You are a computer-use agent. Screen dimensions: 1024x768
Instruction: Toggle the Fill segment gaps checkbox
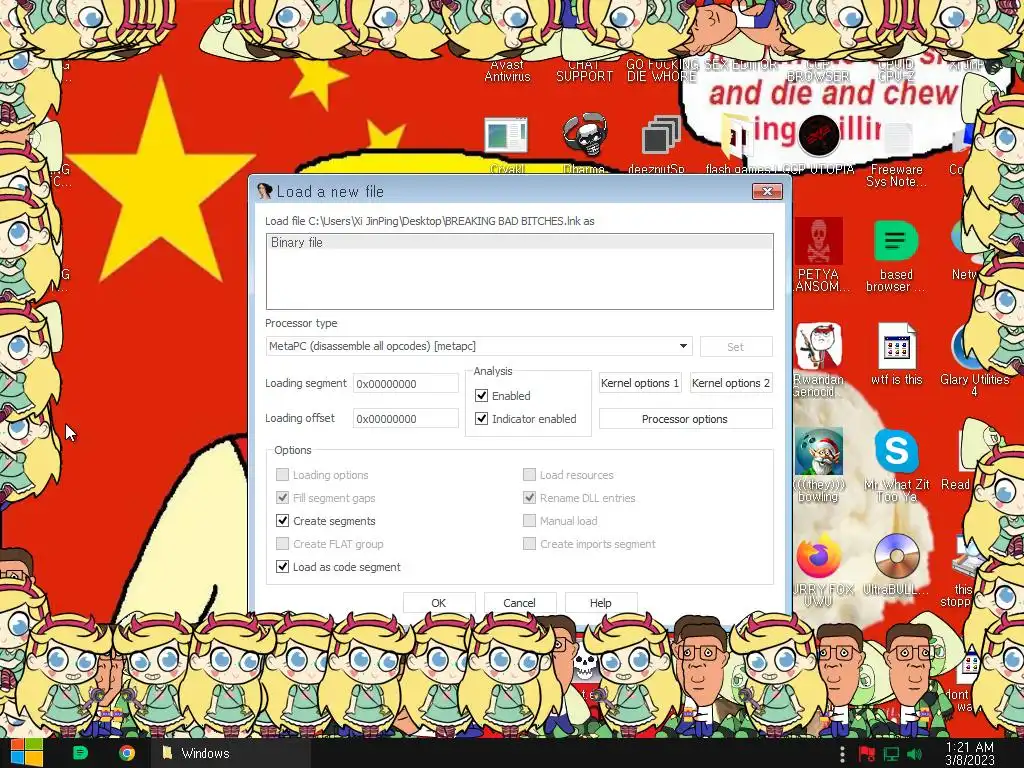coord(282,498)
